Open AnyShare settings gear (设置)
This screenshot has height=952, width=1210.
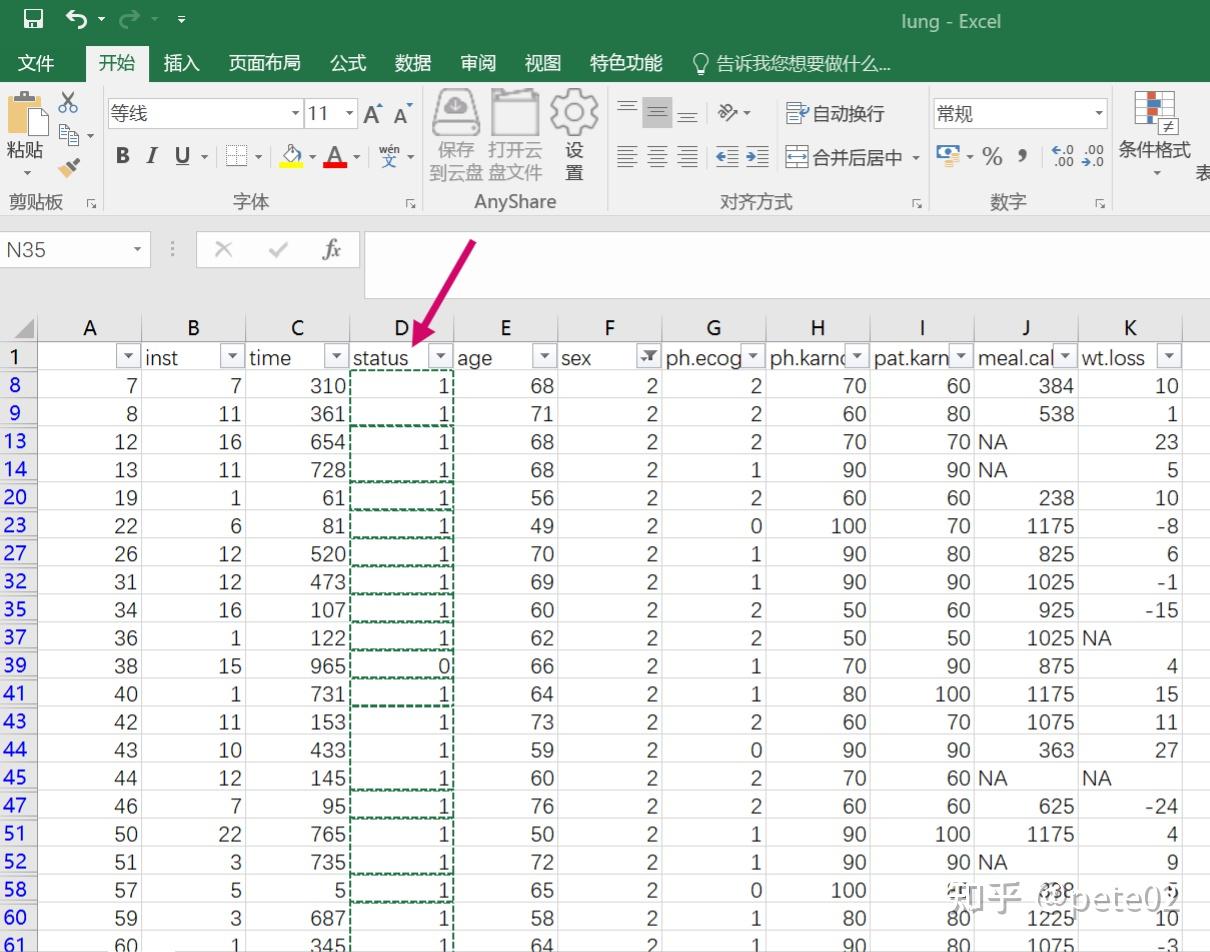click(574, 137)
